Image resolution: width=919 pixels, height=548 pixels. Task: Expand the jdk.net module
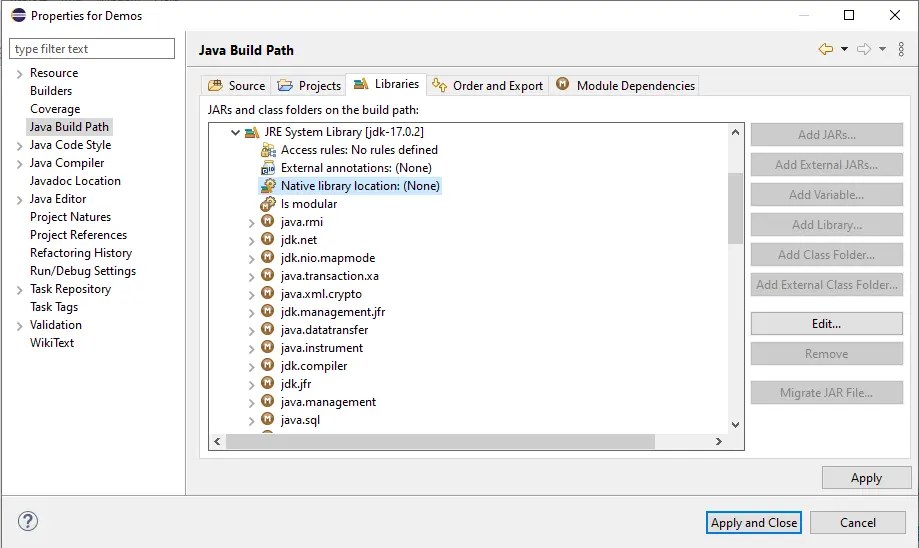coord(251,241)
